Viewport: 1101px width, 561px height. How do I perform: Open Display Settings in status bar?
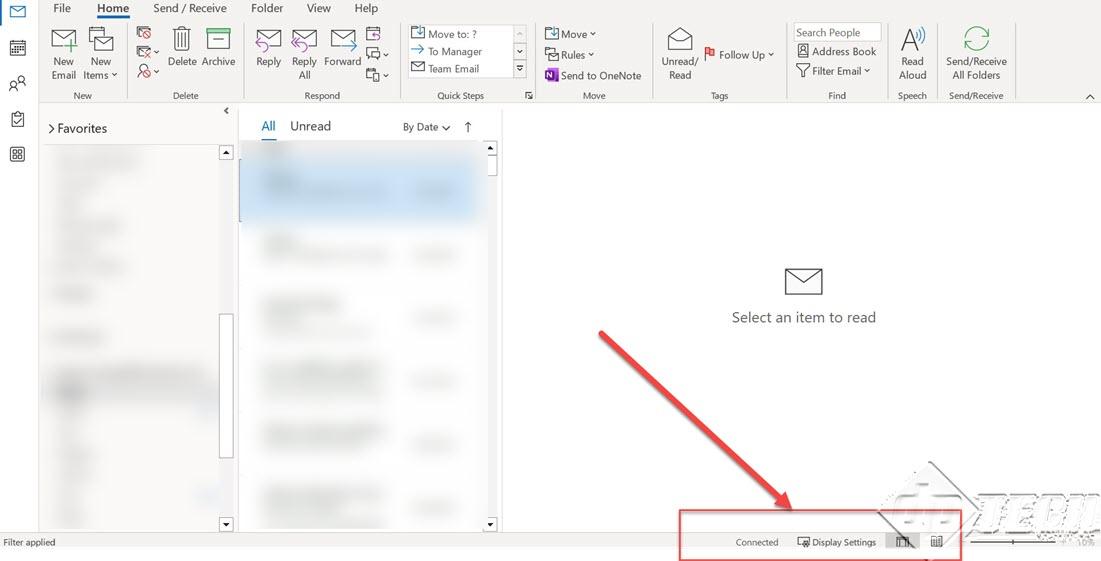(x=837, y=542)
